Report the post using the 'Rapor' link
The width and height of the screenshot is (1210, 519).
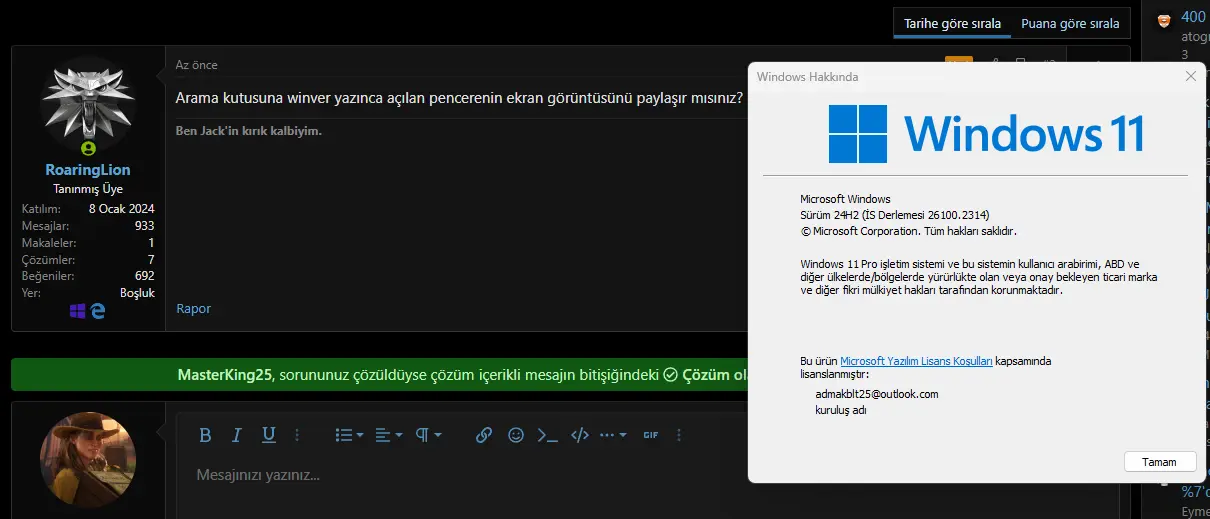pos(194,308)
